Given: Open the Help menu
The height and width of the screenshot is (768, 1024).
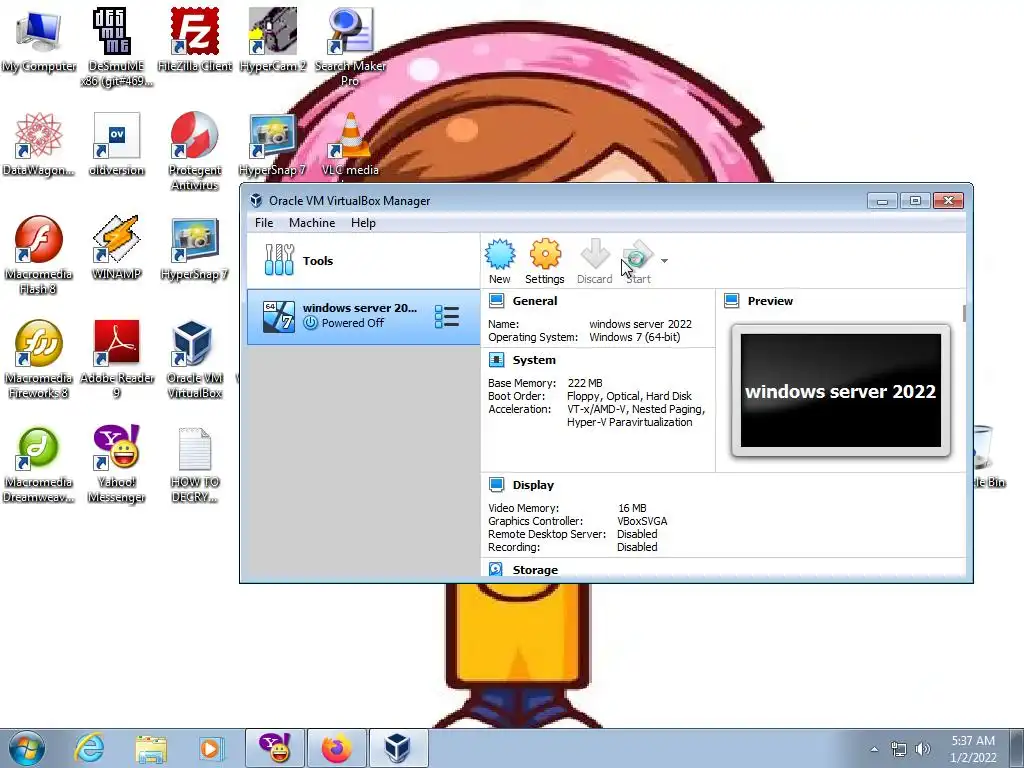Looking at the screenshot, I should coord(363,223).
